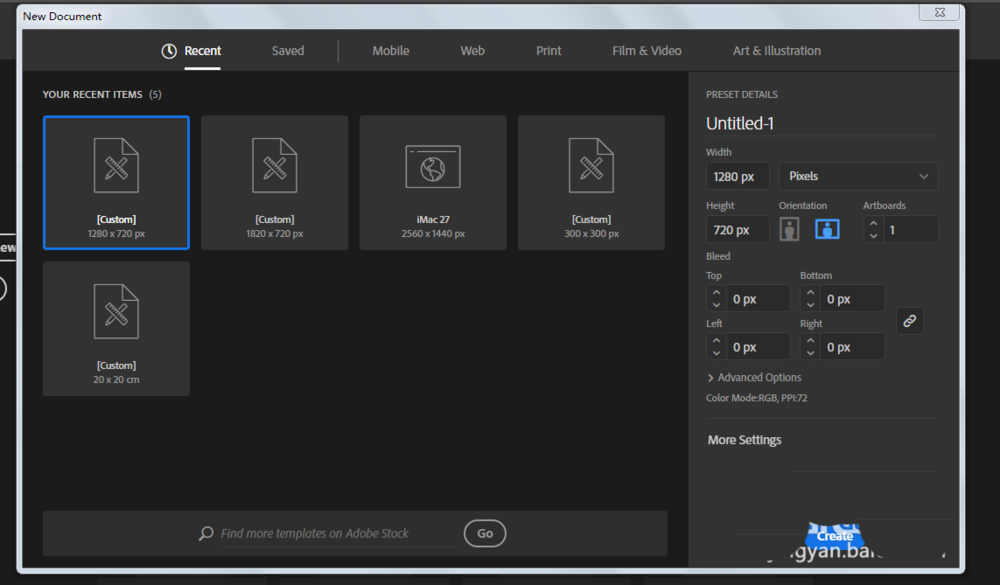The image size is (1000, 585).
Task: Open the Film & Video tab
Action: [647, 51]
